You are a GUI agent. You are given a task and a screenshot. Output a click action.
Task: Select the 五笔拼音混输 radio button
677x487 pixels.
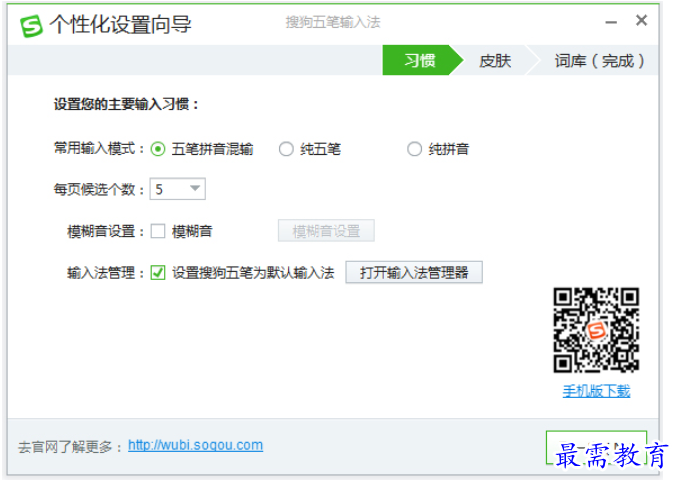click(x=158, y=149)
